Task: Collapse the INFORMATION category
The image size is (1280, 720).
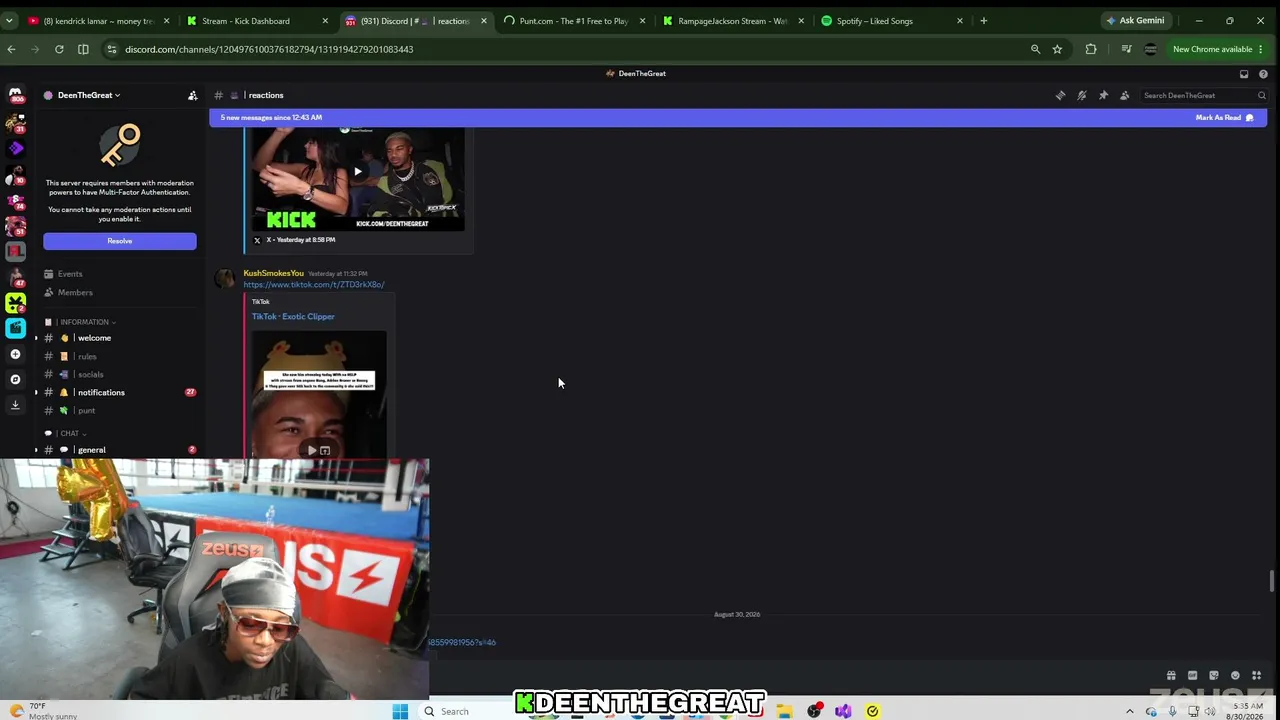Action: coord(88,322)
